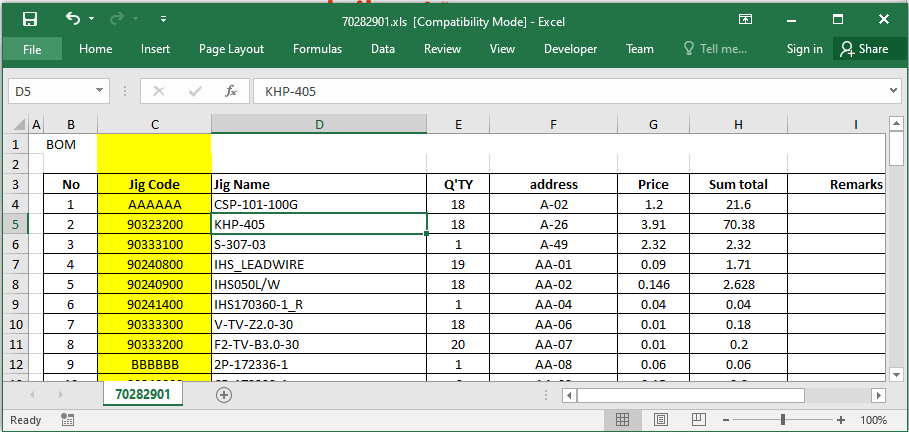Screen dimensions: 909x432
Task: Click the Redo arrow icon
Action: click(116, 19)
